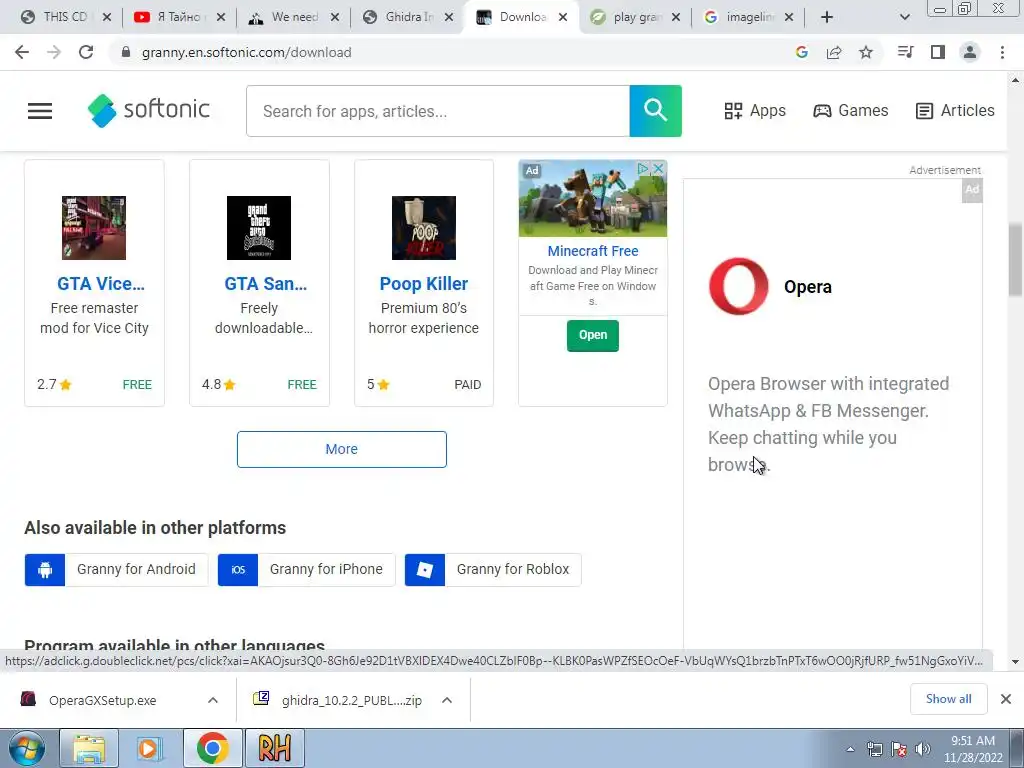This screenshot has height=768, width=1024.
Task: Click the address bar URL
Action: 246,52
